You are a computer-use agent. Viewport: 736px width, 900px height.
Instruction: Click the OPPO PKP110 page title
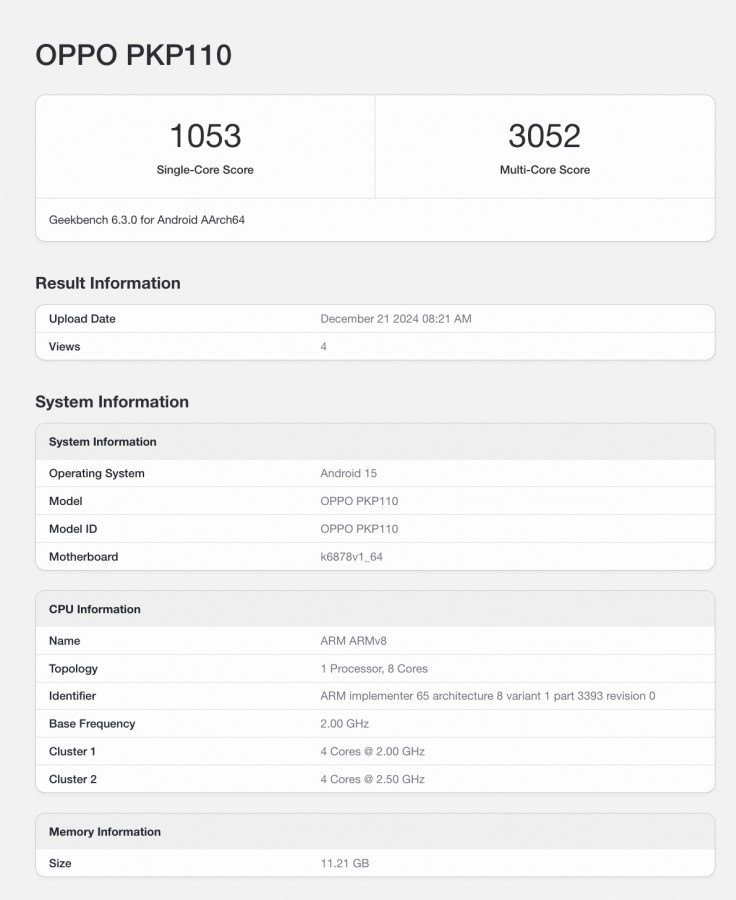tap(133, 56)
